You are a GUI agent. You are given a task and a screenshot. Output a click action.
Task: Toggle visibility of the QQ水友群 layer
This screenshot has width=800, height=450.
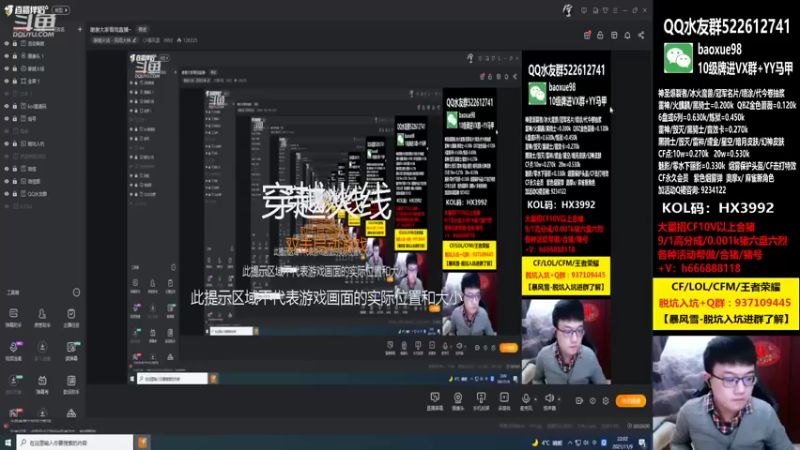click(7, 194)
